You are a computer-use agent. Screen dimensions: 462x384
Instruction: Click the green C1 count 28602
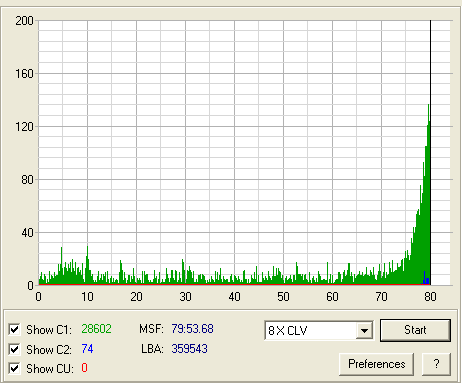[96, 329]
